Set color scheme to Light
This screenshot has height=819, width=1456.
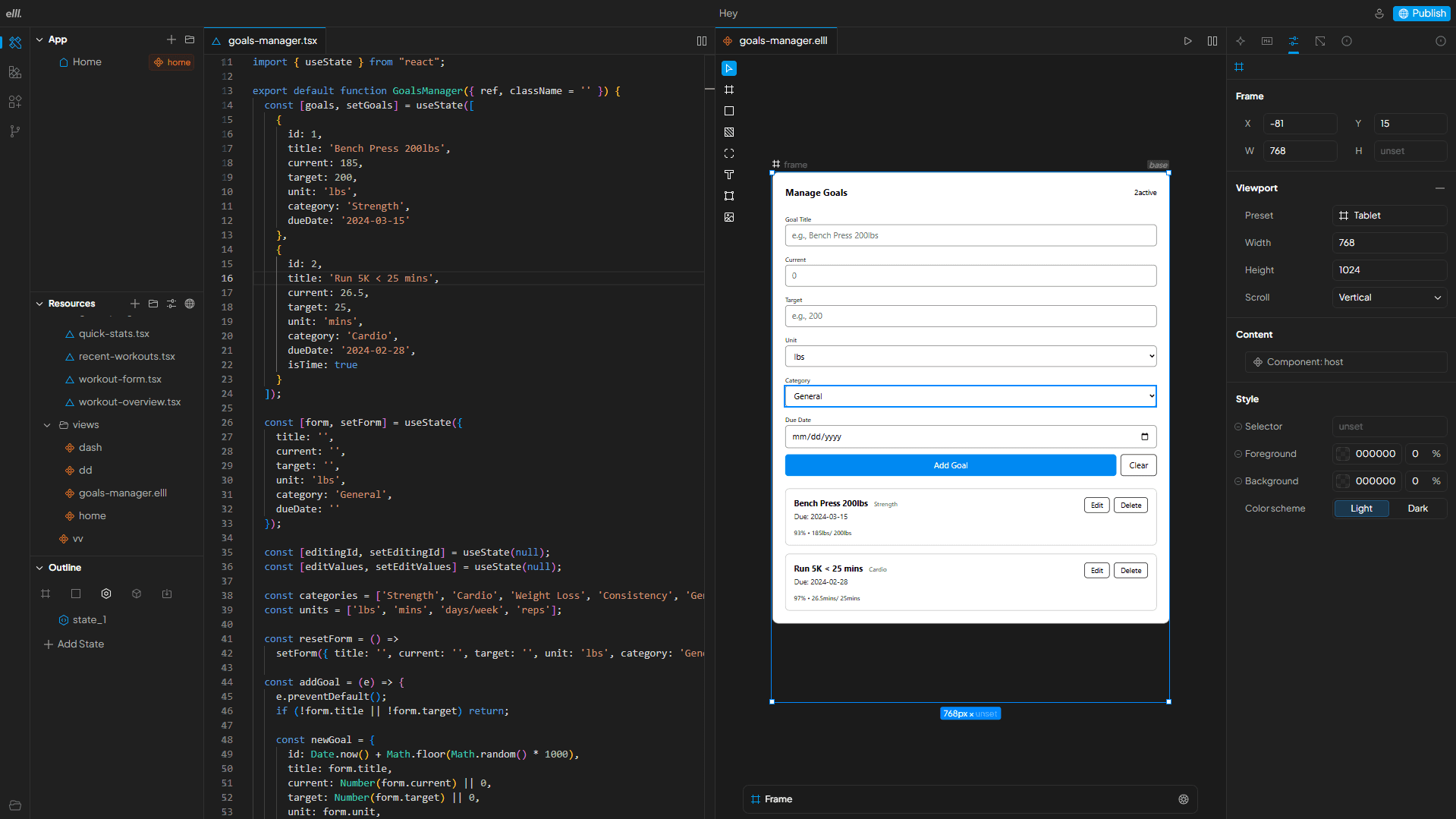(x=1361, y=509)
